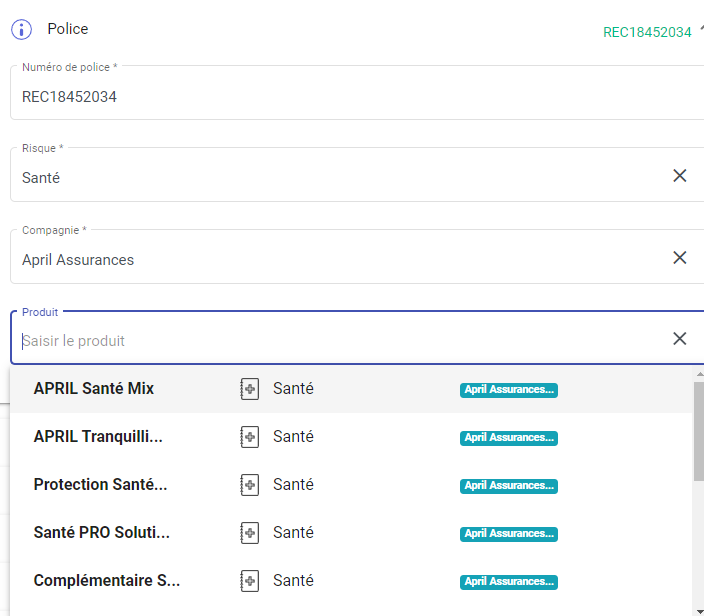The height and width of the screenshot is (616, 704).
Task: Click health icon in APRIL Santé Mix row
Action: coord(250,389)
